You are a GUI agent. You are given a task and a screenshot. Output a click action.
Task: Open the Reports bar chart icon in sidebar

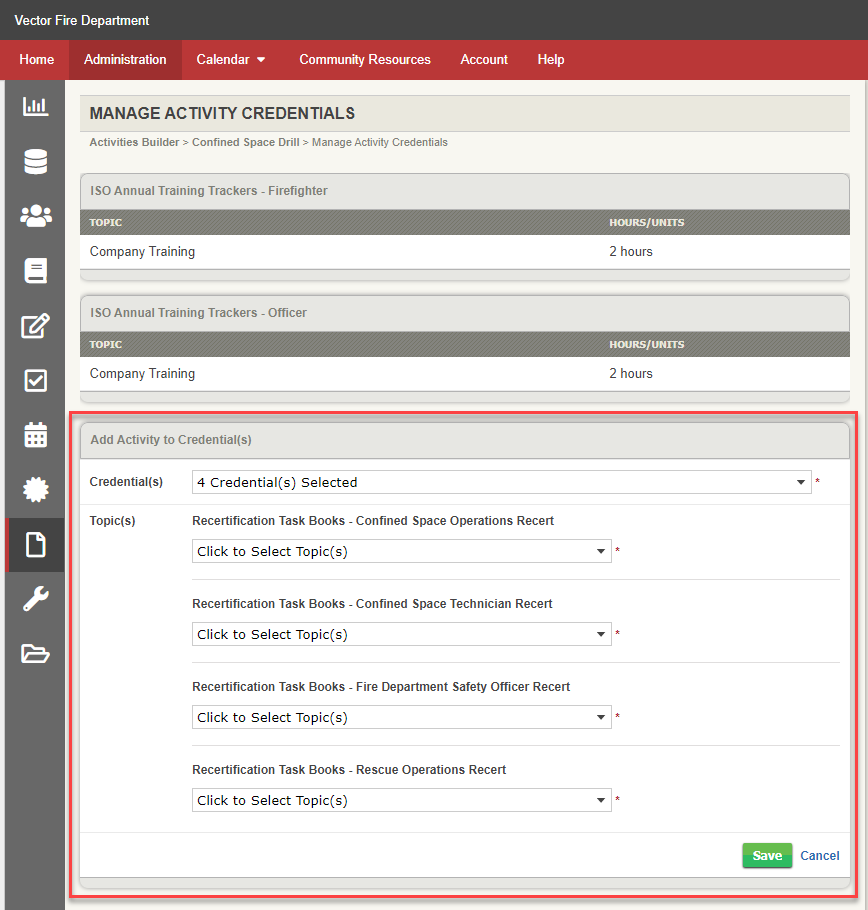(x=35, y=106)
